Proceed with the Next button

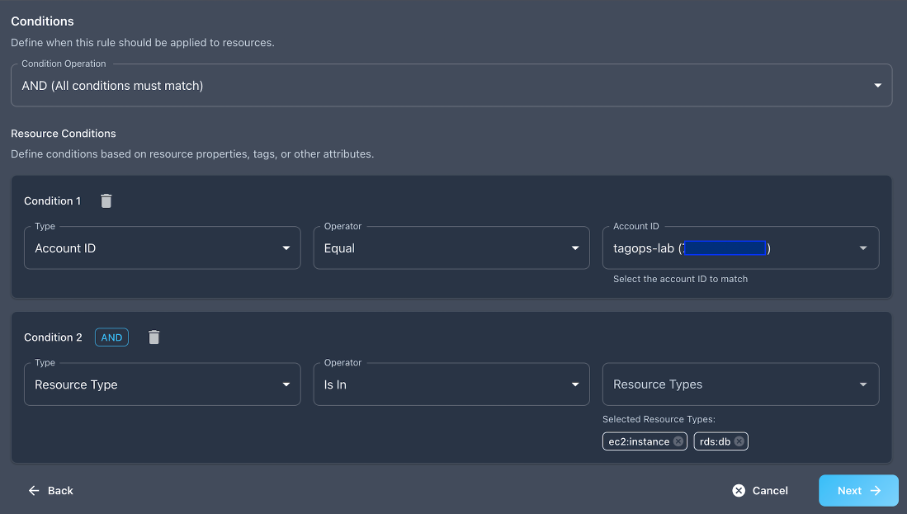pos(858,490)
